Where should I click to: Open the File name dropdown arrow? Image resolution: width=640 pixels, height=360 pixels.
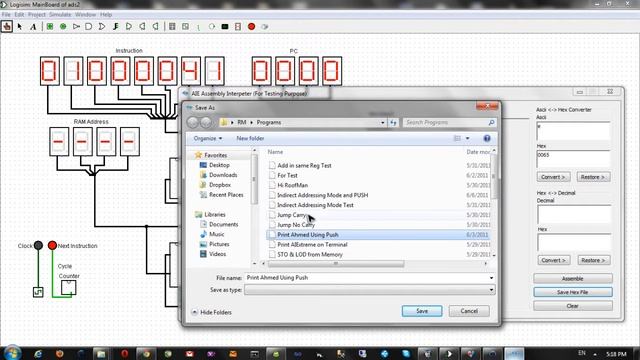click(x=491, y=278)
